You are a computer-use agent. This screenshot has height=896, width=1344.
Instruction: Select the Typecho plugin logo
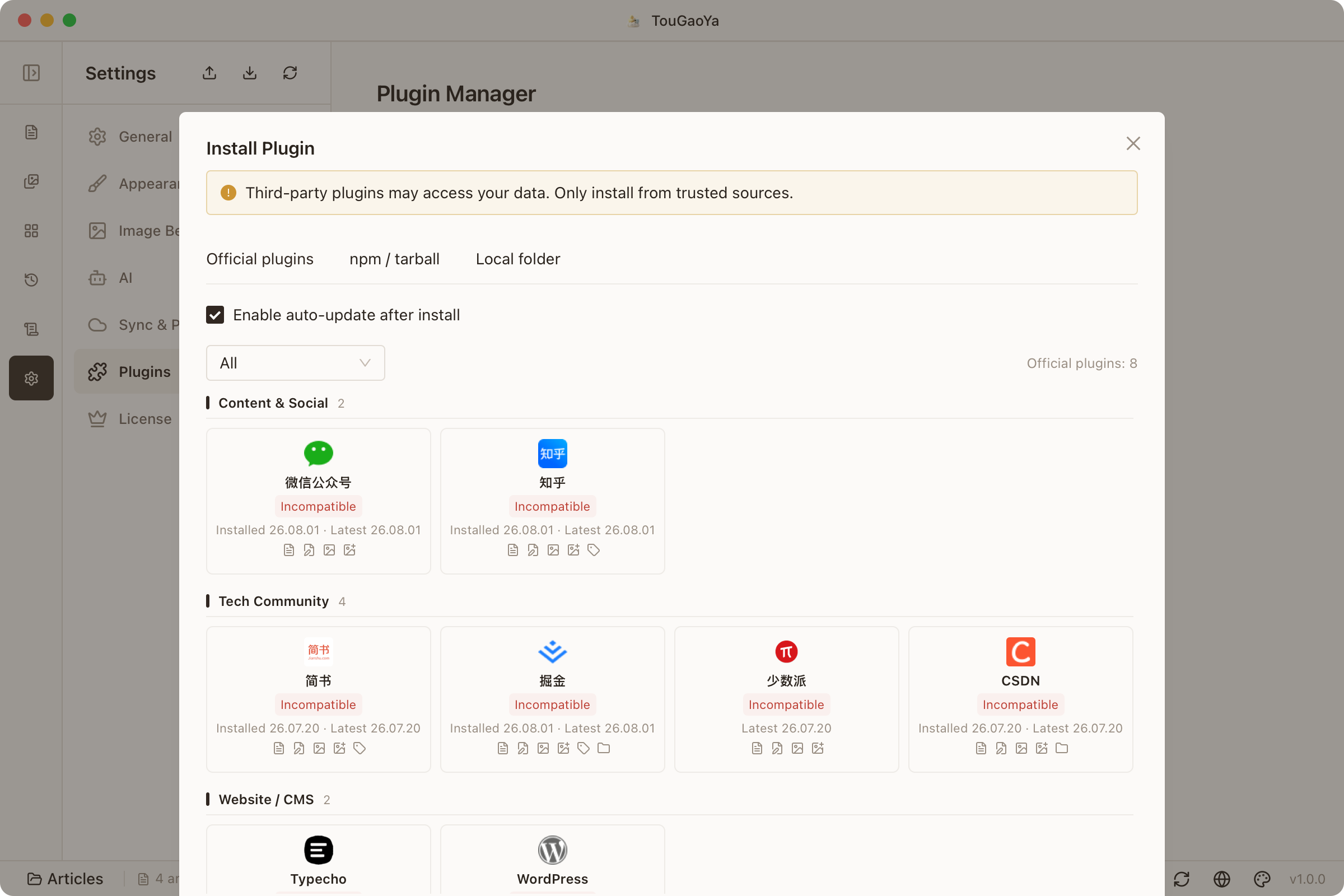(x=318, y=850)
